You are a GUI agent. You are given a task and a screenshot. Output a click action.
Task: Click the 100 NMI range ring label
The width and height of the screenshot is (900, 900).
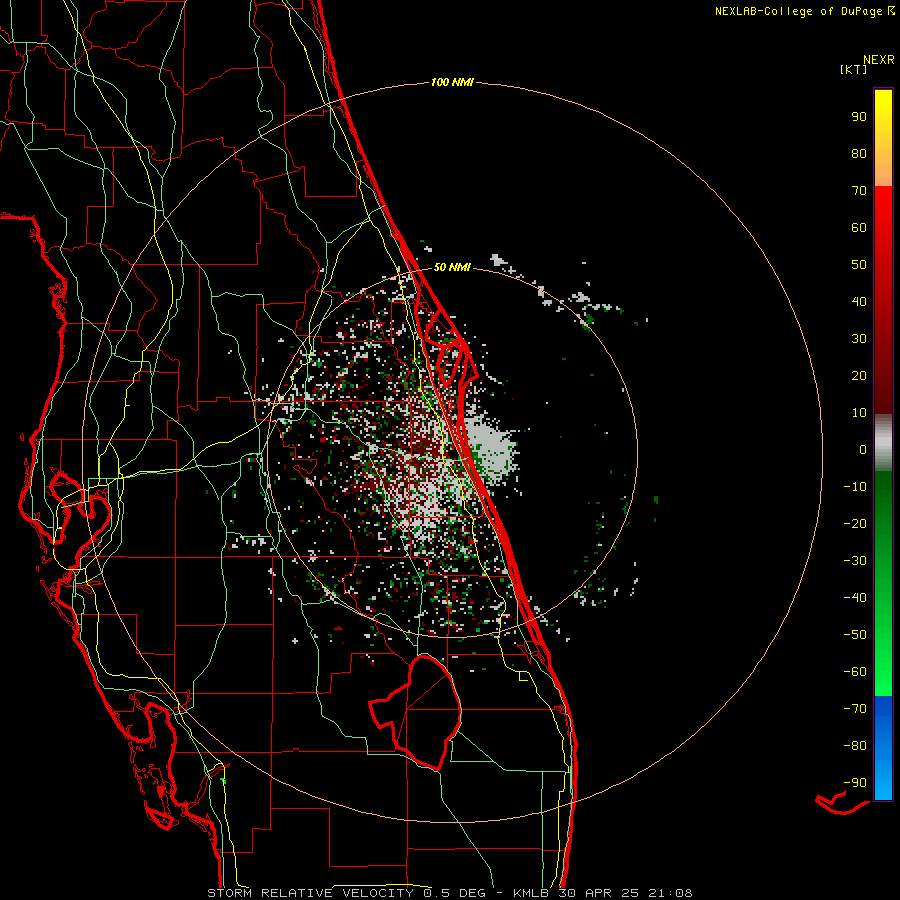point(452,83)
